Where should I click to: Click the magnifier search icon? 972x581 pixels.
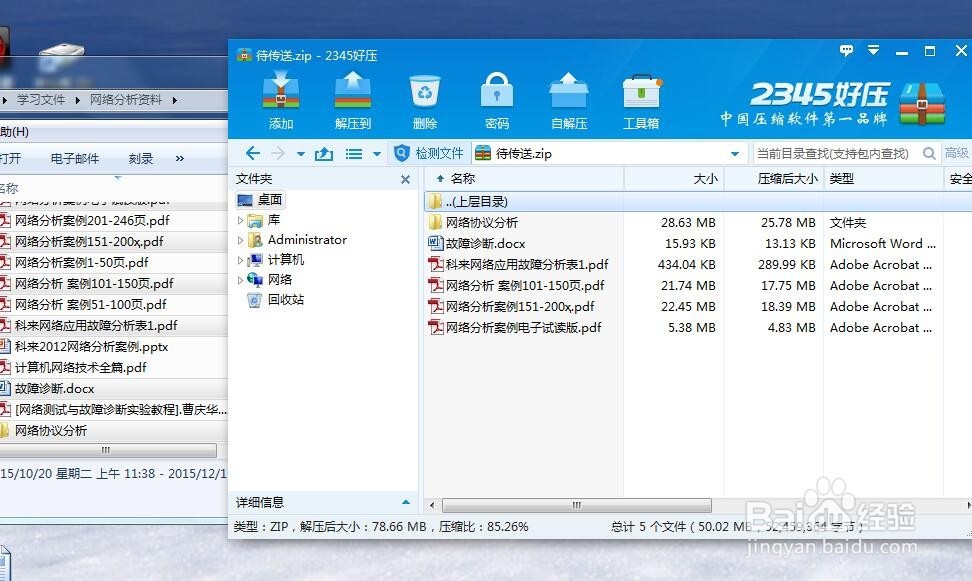pyautogui.click(x=929, y=153)
